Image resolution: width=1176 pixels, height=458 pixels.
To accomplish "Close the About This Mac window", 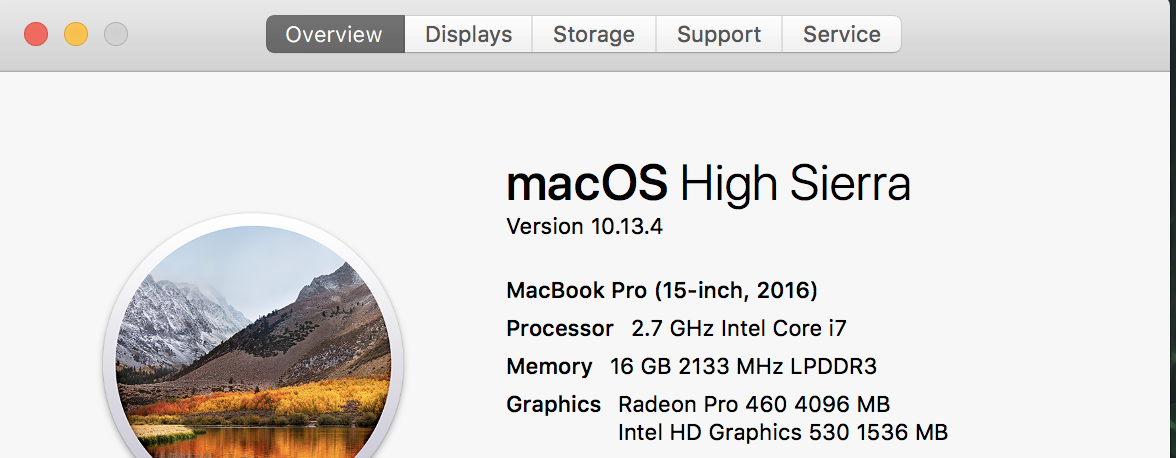I will point(36,34).
